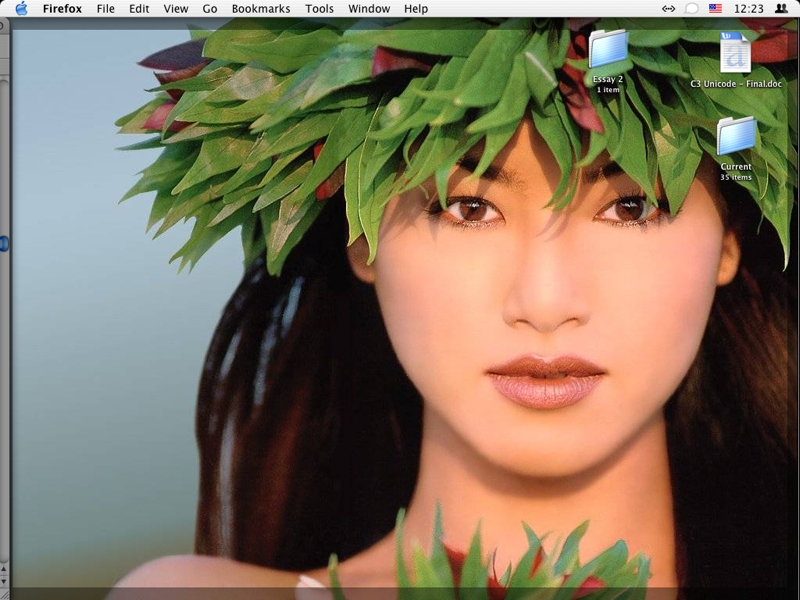Open the iChat speech bubble status menu

tap(691, 9)
